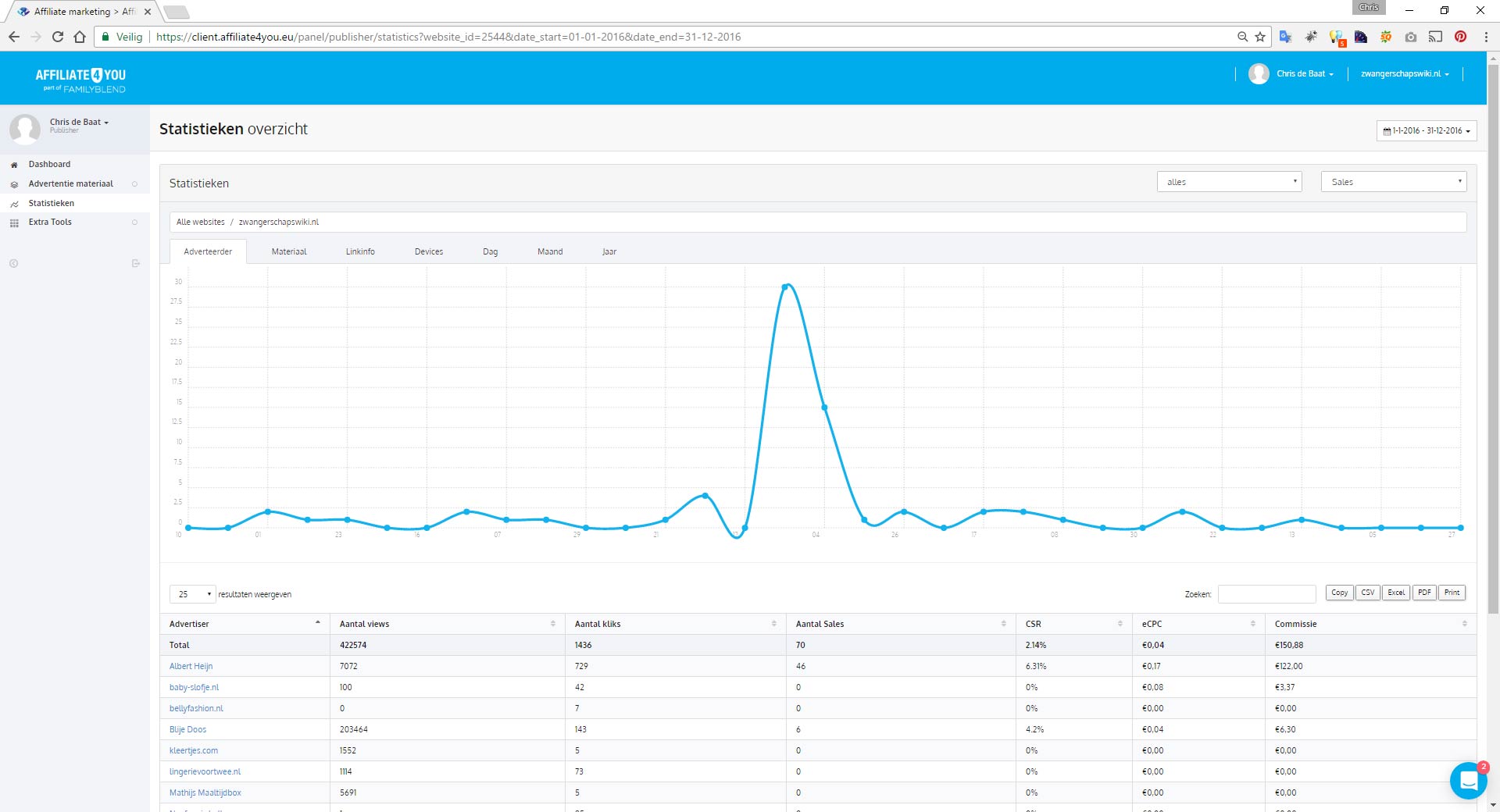Expand the Extra Tools submenu
The height and width of the screenshot is (812, 1500).
tap(134, 223)
